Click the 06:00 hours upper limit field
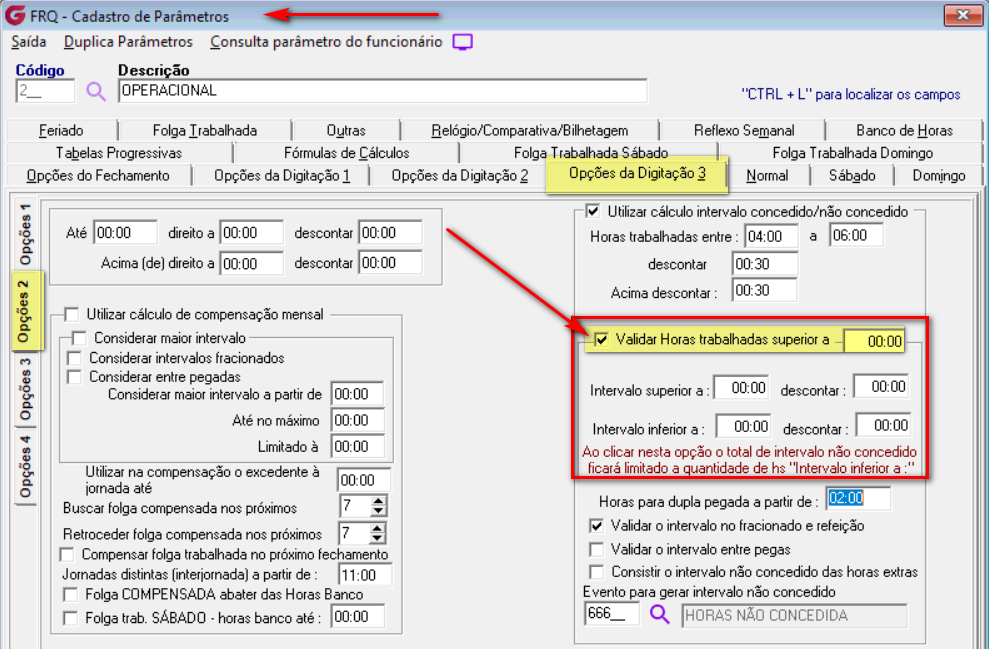 coord(856,236)
